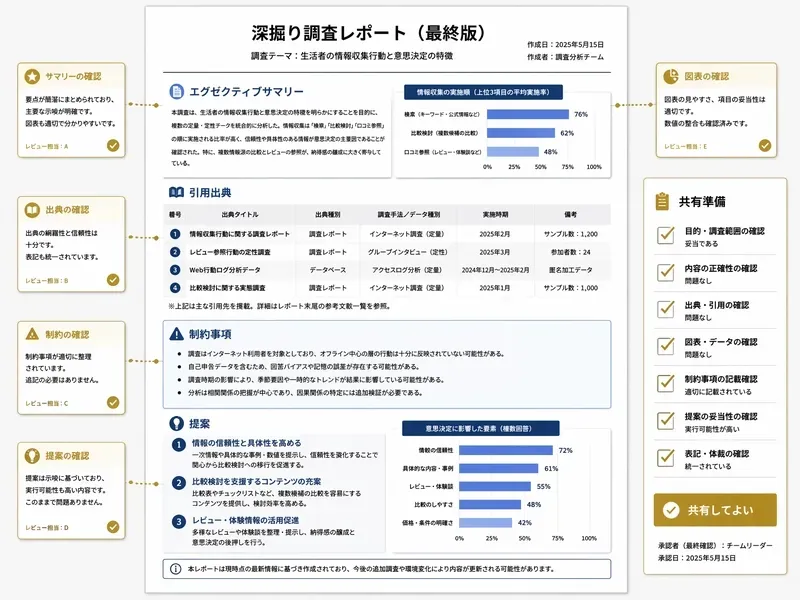Click checkmark badge in 制約の確認 card
The height and width of the screenshot is (600, 800).
(113, 403)
